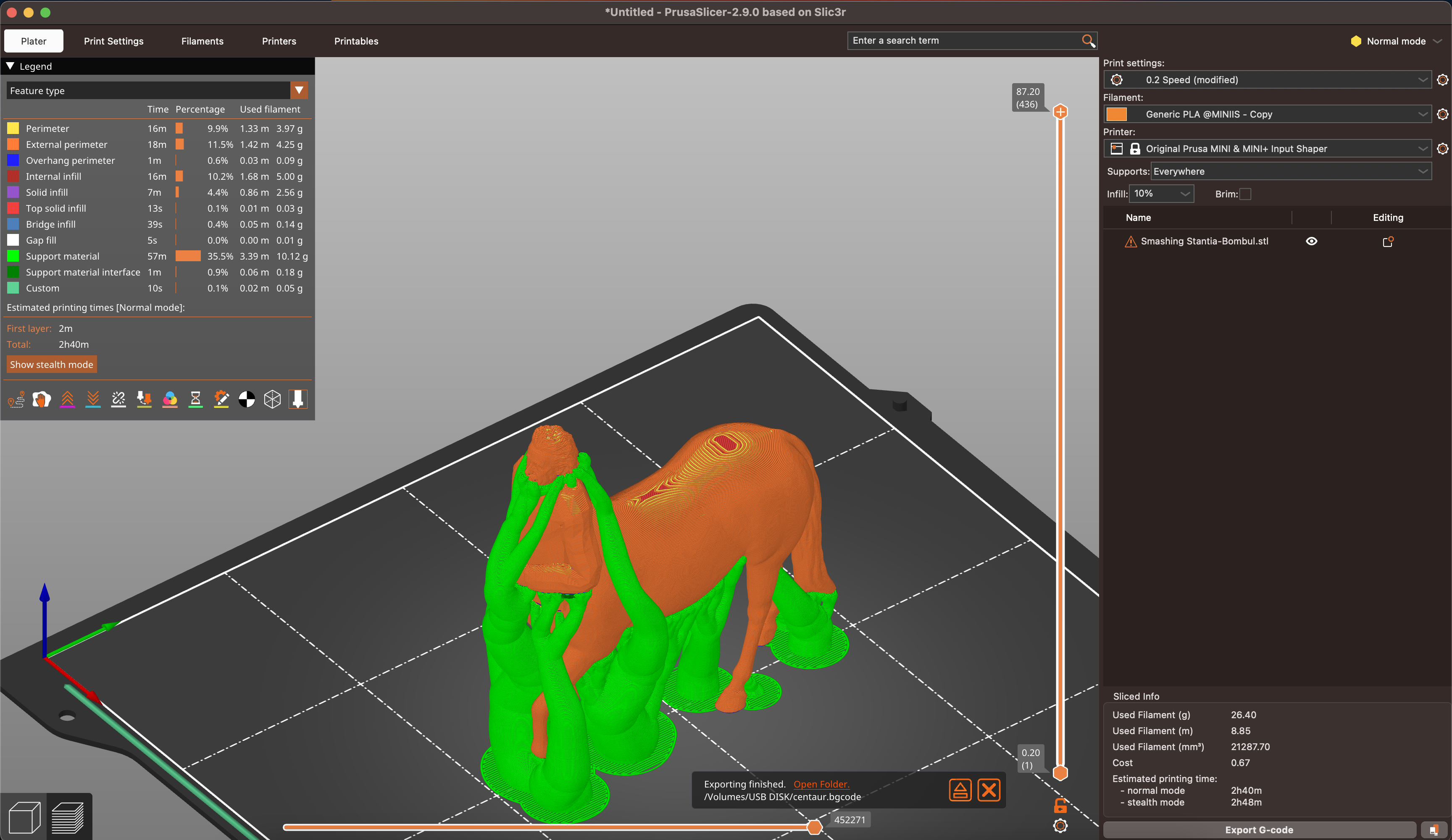
Task: Toggle color changes icon with three circles
Action: (x=170, y=399)
